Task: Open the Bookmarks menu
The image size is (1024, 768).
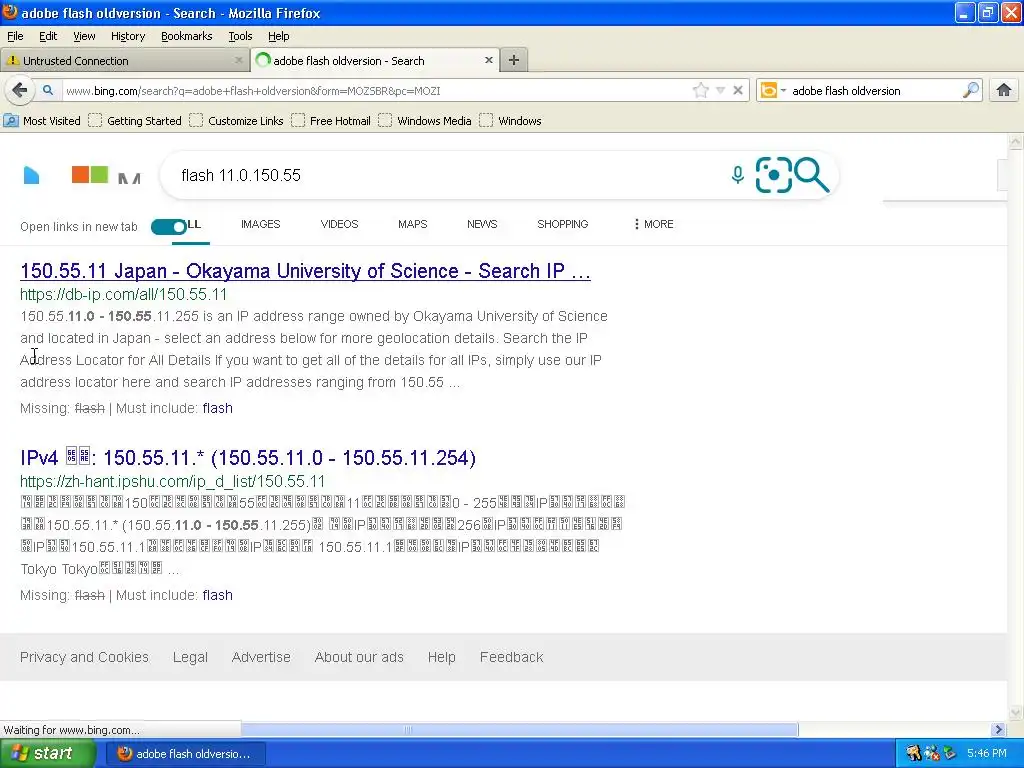Action: point(186,36)
